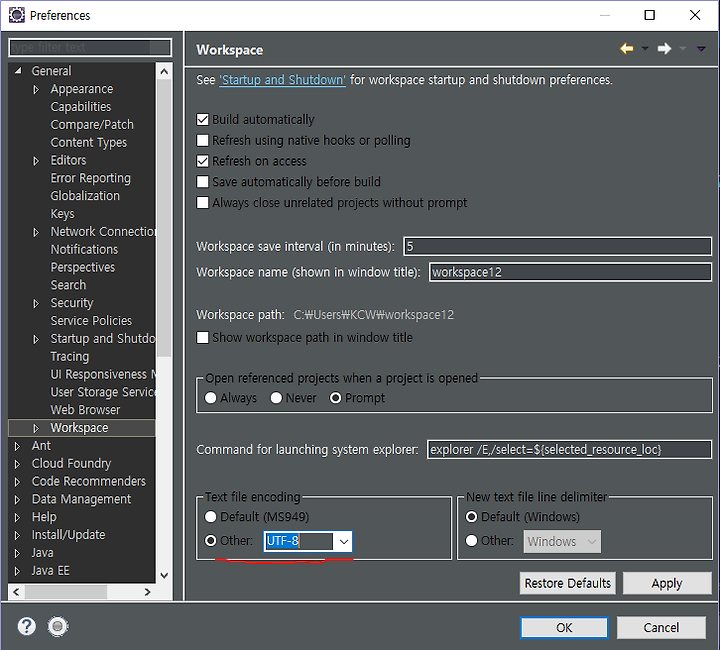Click Restore Defaults button

(x=568, y=583)
